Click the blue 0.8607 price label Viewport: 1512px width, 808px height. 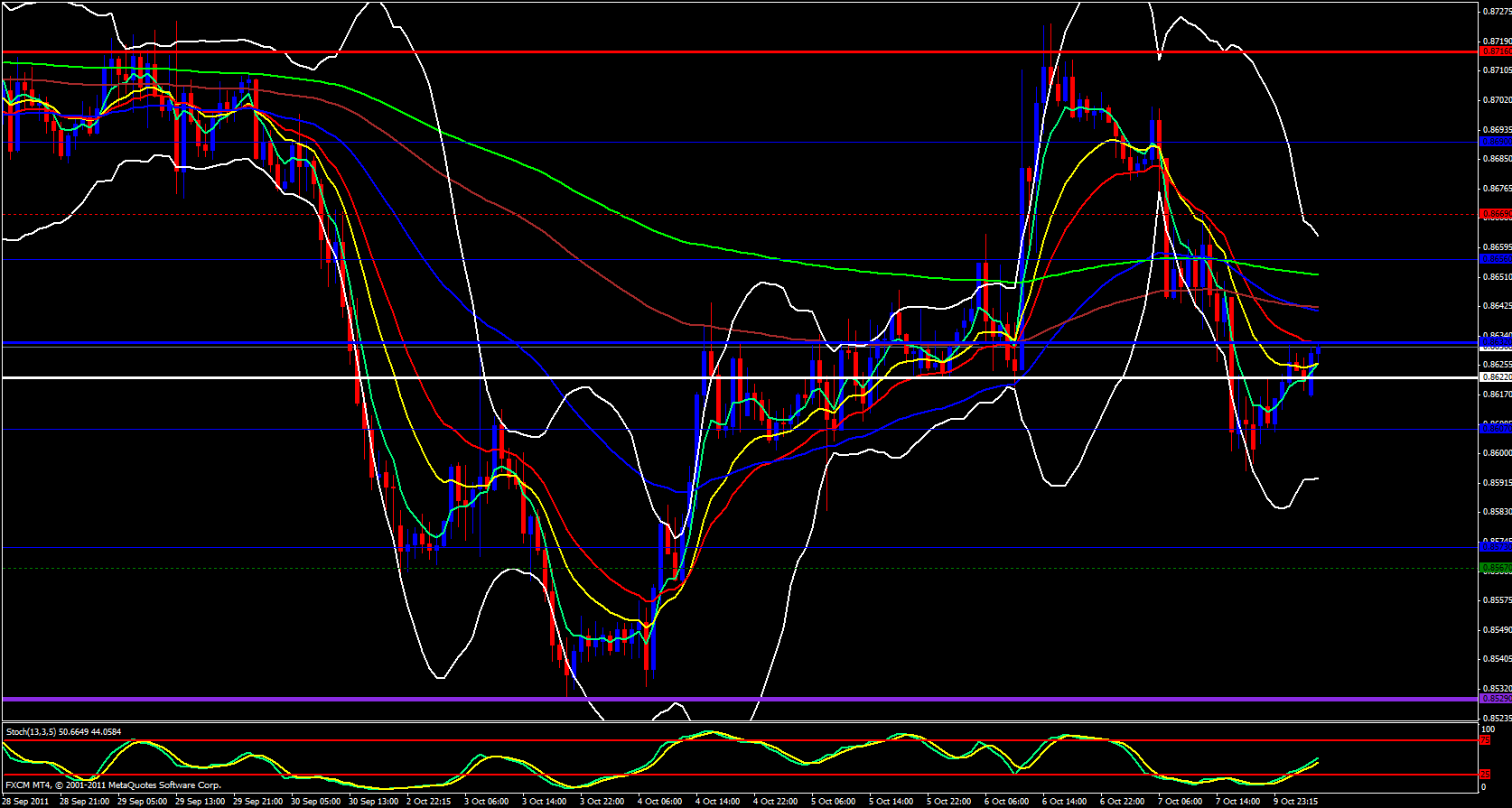pyautogui.click(x=1495, y=428)
